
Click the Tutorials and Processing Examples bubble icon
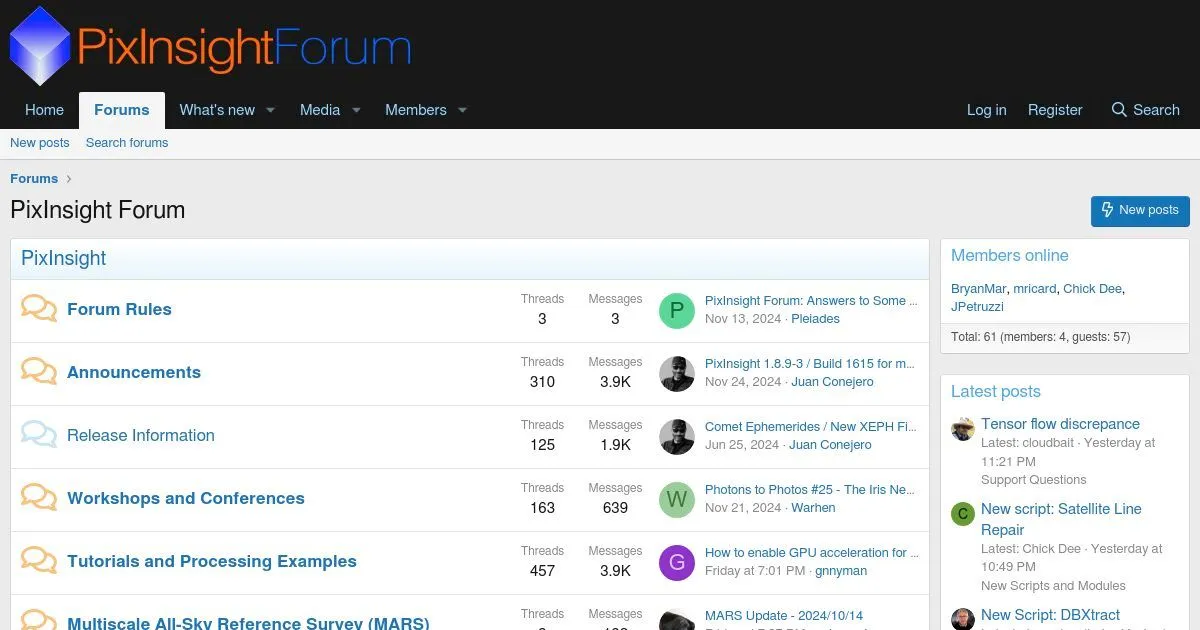point(39,560)
